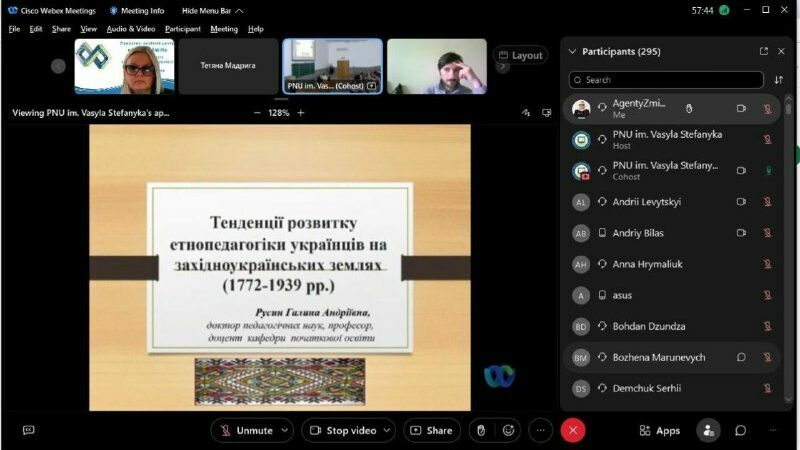Click the red leave meeting button
Image resolution: width=800 pixels, height=450 pixels.
point(573,430)
